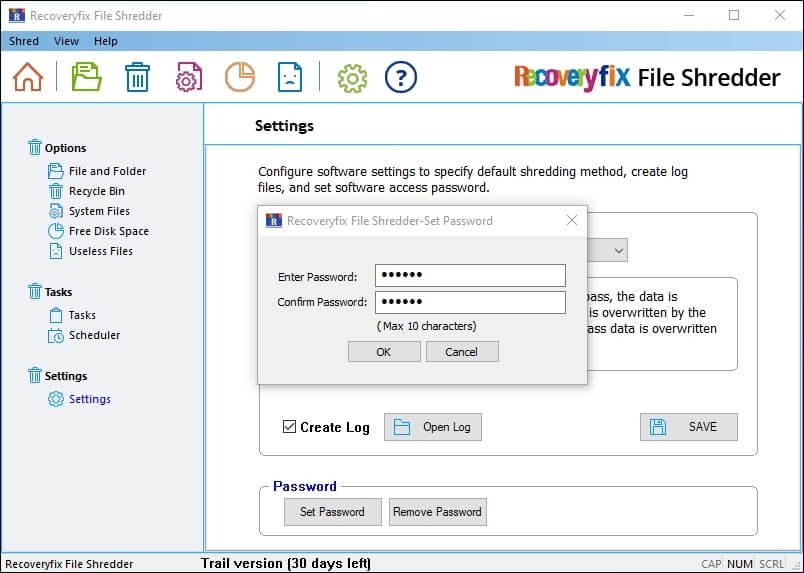
Task: Select System Files in sidebar
Action: (x=99, y=211)
